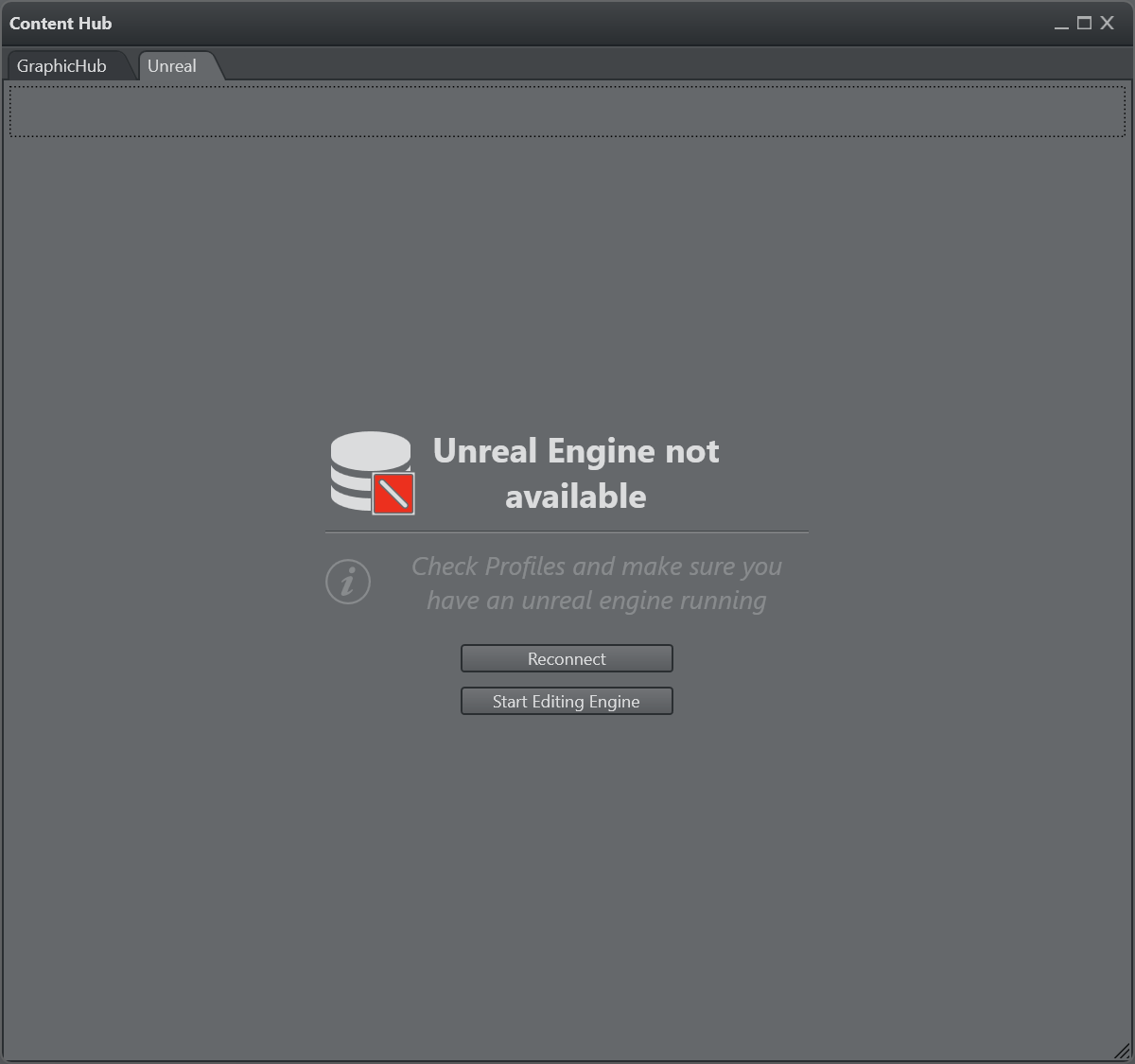Click the red disconnected badge icon
Viewport: 1135px width, 1064px height.
tap(393, 494)
